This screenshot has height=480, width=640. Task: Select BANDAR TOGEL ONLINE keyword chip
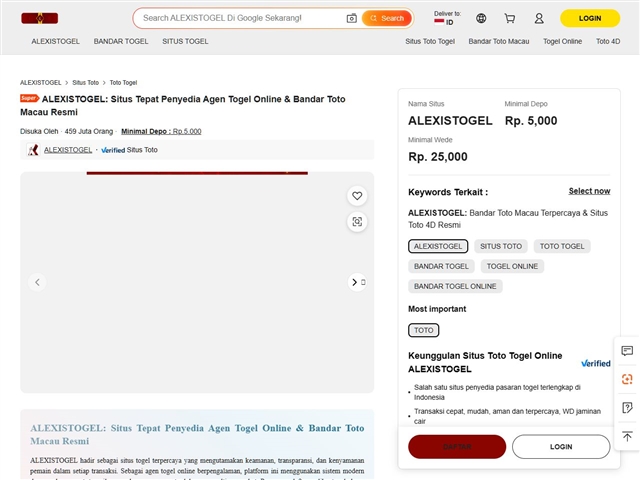pyautogui.click(x=455, y=286)
